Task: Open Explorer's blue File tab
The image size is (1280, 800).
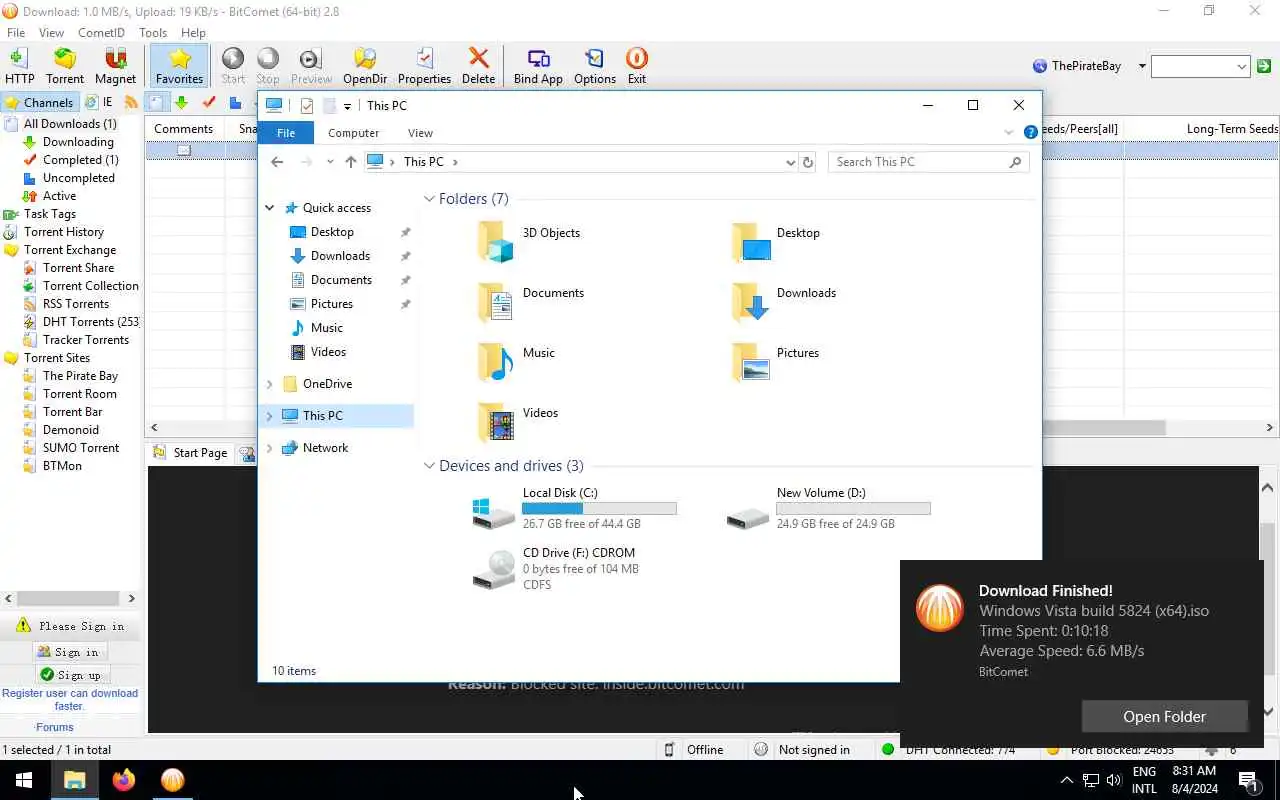Action: [x=286, y=132]
